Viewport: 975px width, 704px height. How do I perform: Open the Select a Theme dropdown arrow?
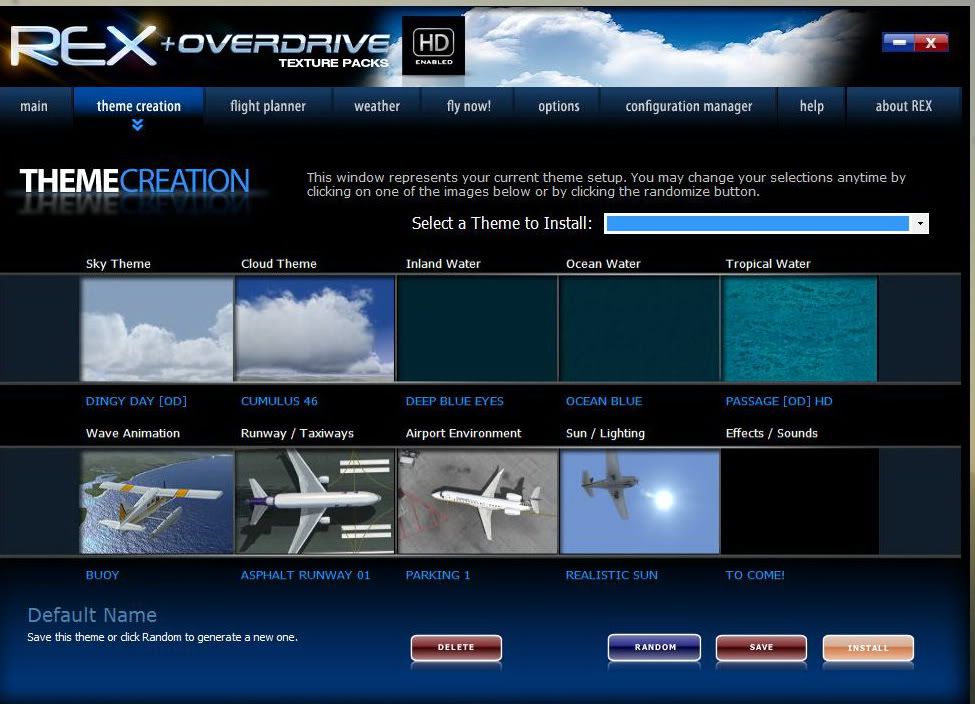920,224
